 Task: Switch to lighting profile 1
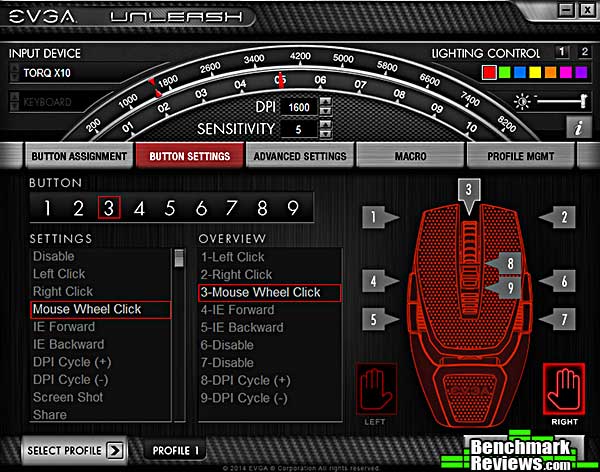coord(561,52)
